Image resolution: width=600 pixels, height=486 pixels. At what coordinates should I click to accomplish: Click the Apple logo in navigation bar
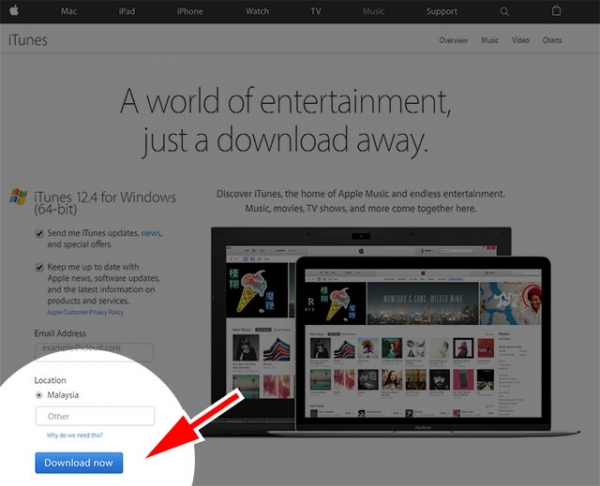(14, 10)
